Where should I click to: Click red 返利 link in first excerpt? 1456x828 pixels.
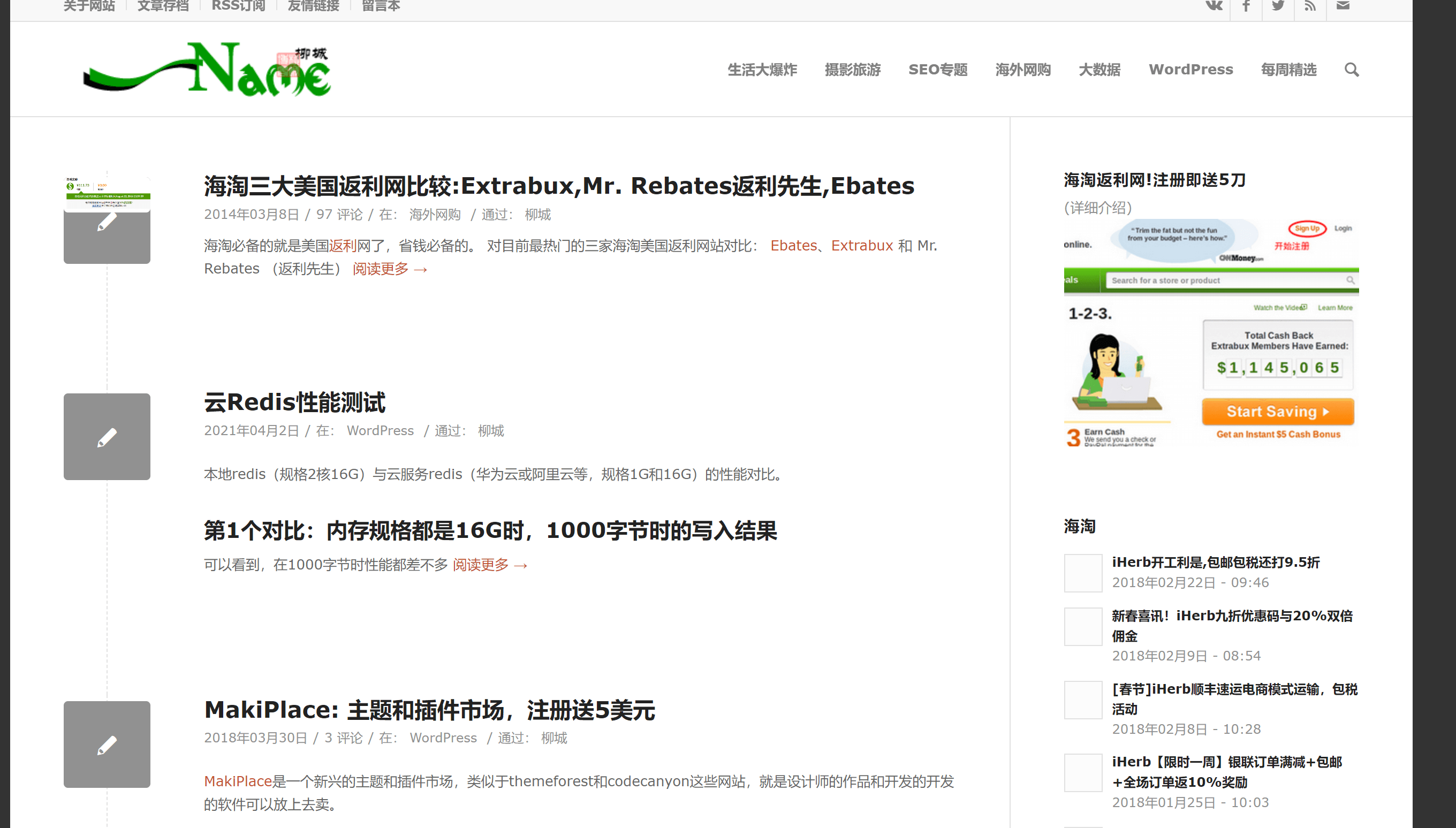point(343,246)
